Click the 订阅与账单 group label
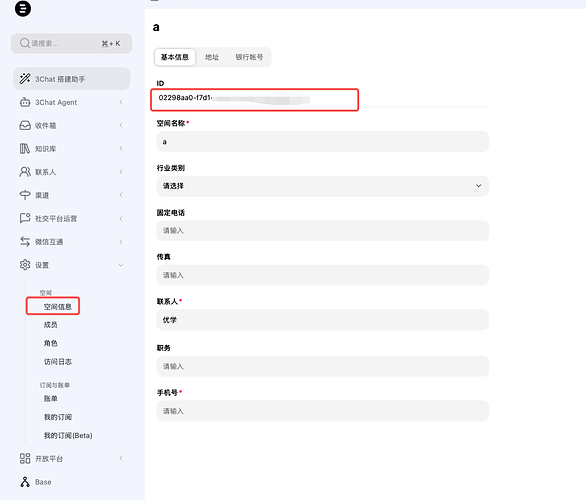Image resolution: width=586 pixels, height=500 pixels. click(55, 385)
